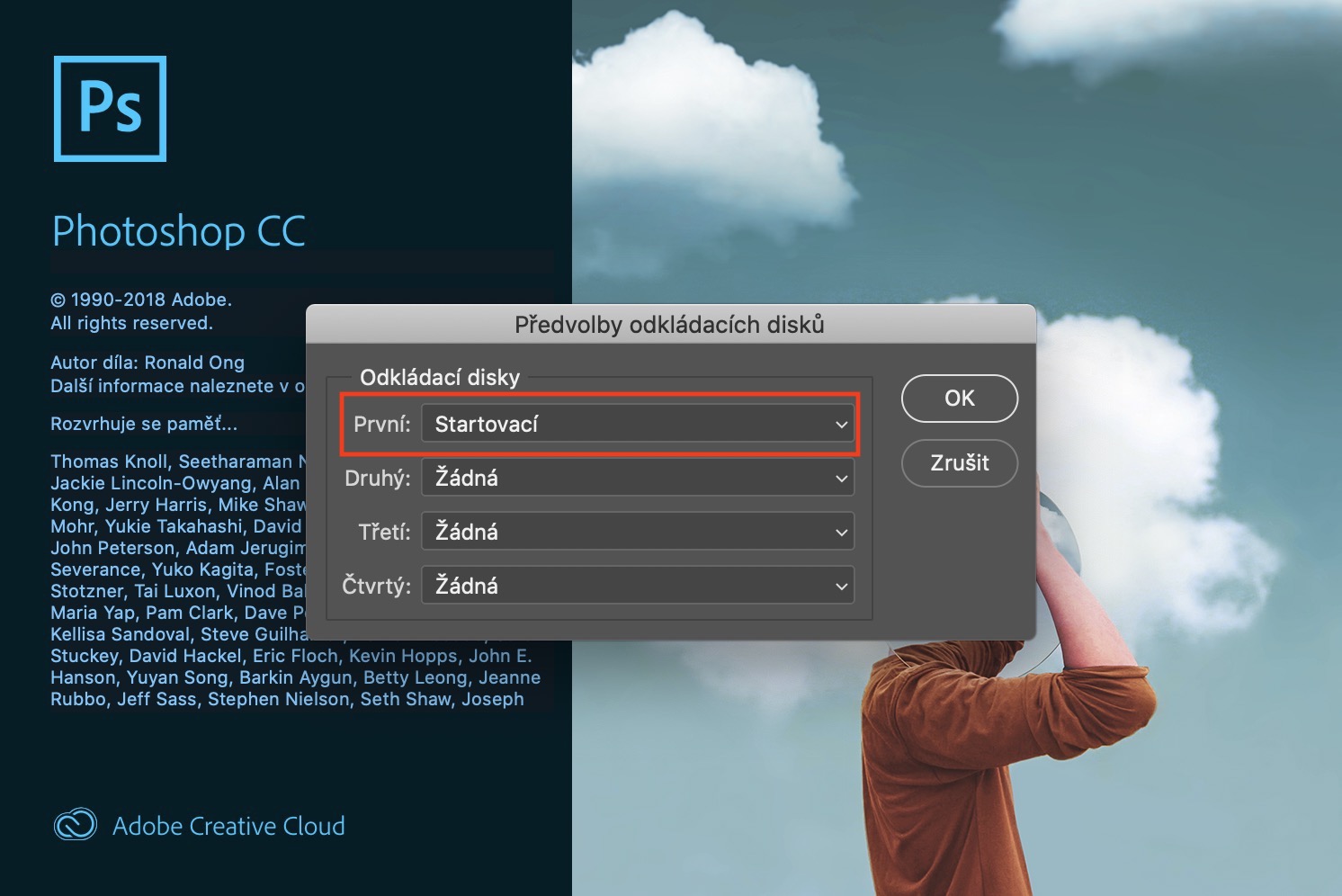The height and width of the screenshot is (896, 1342).
Task: Click the Hanson, Yuyan Song, Barkin Aygun line
Action: point(296,677)
